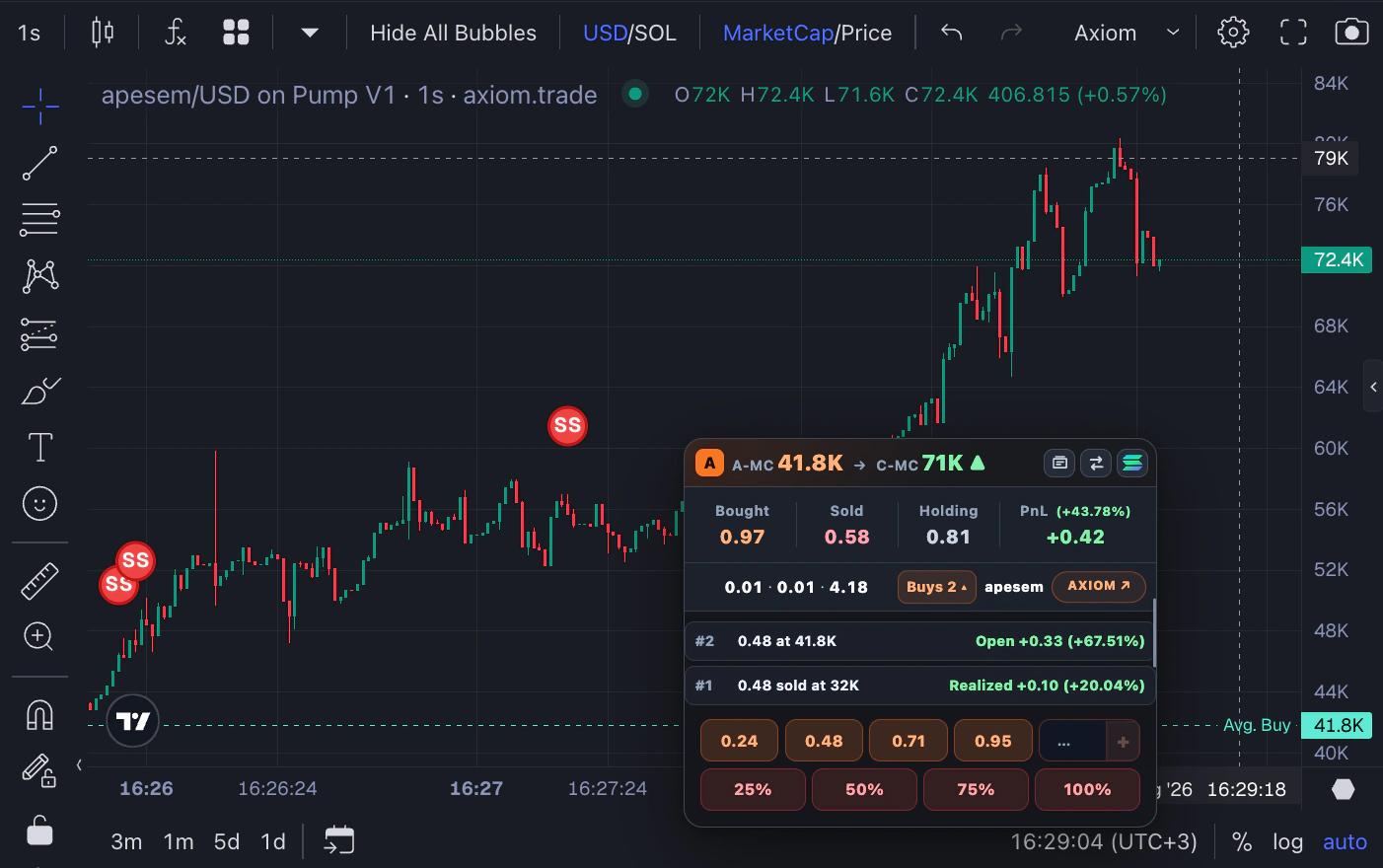Open the 1s interval selector

[30, 33]
